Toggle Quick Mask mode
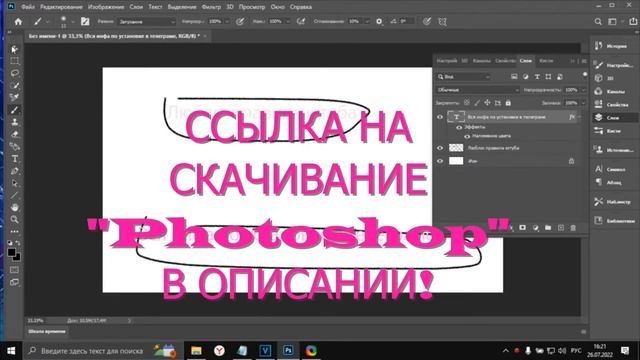The image size is (640, 360). 14,270
